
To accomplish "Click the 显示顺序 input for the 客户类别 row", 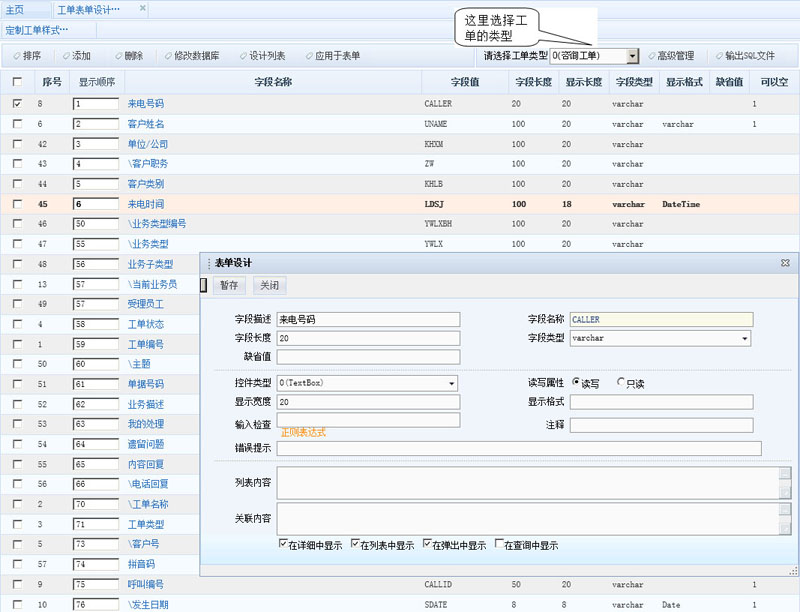I will tap(96, 184).
